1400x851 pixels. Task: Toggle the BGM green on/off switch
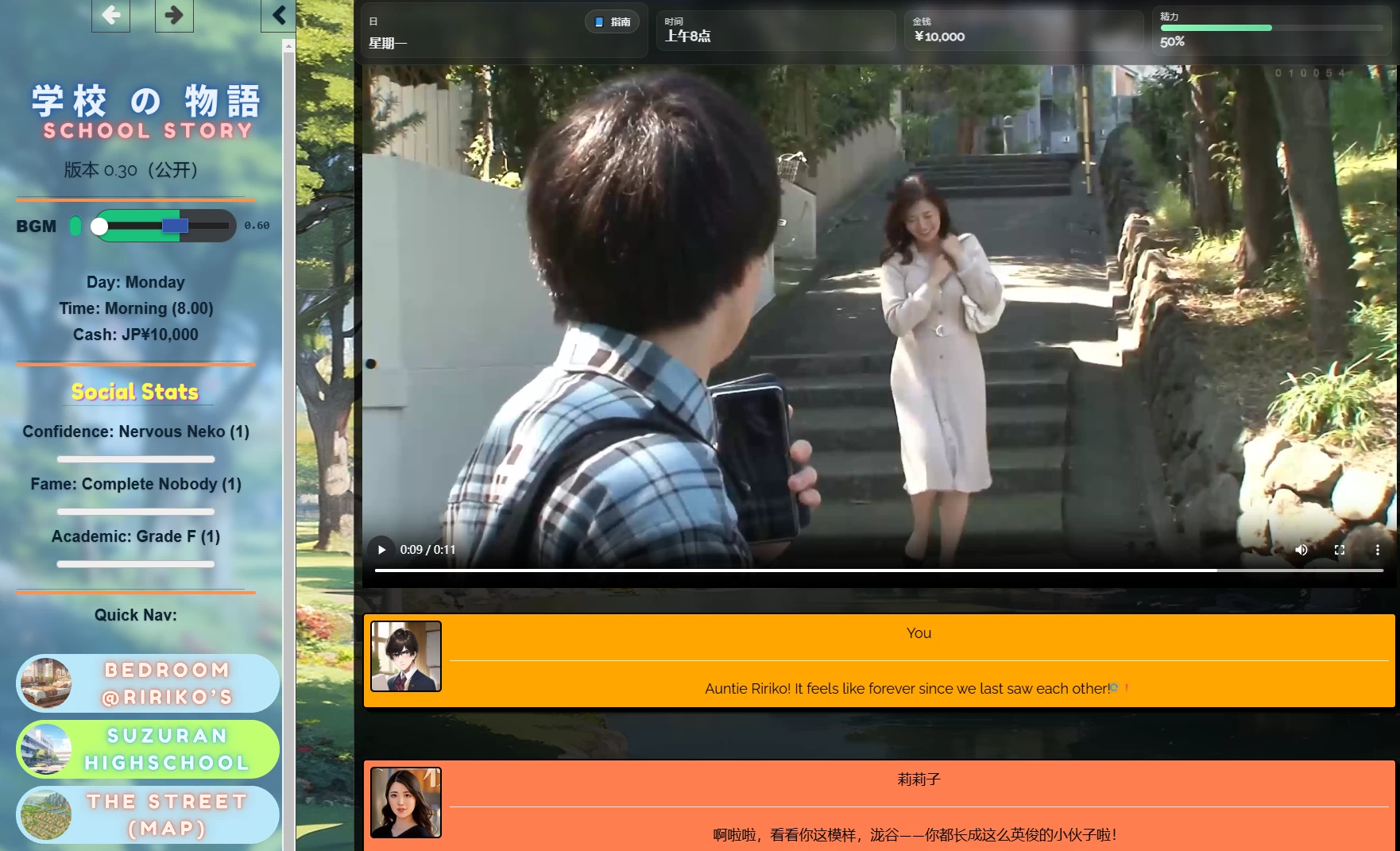[75, 226]
